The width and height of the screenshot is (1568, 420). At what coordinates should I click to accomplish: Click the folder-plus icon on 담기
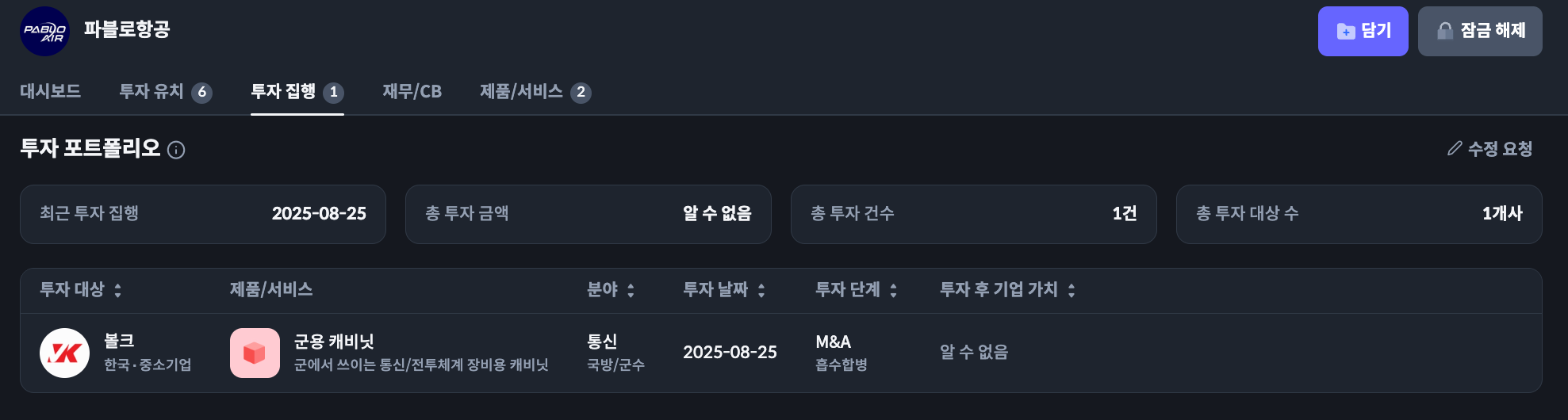[1346, 31]
